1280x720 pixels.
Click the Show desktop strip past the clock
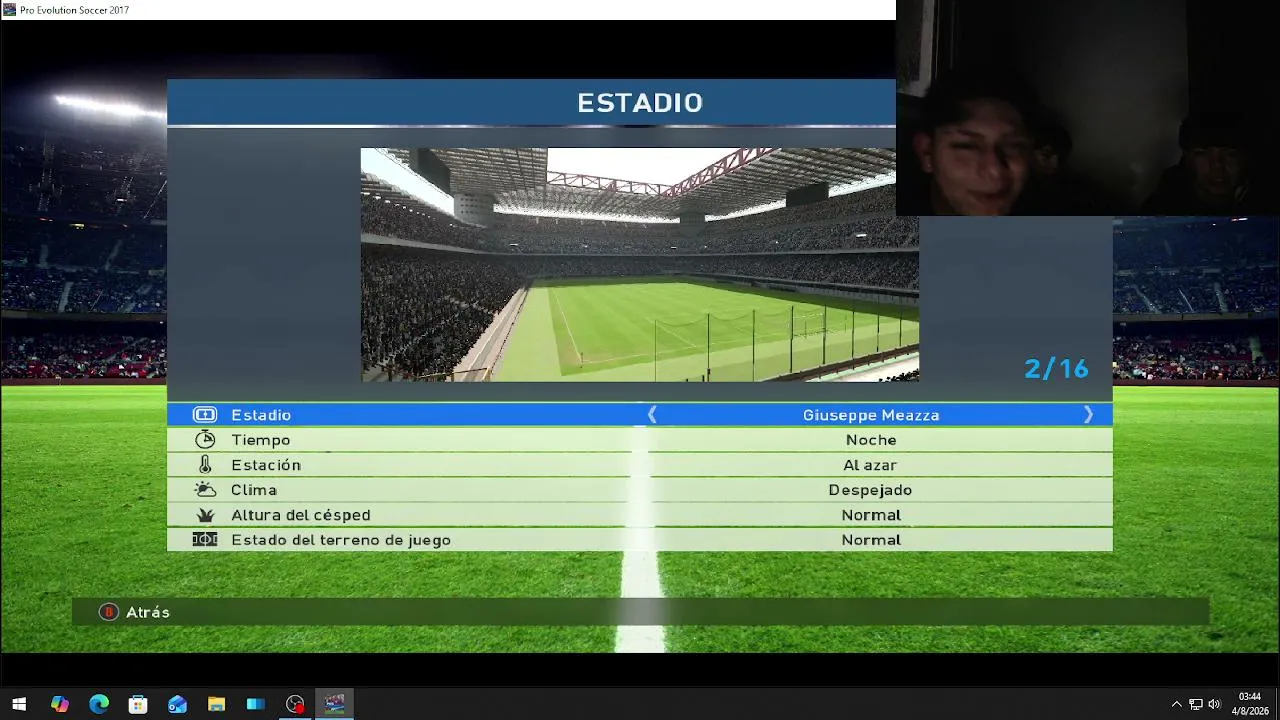tap(1277, 704)
